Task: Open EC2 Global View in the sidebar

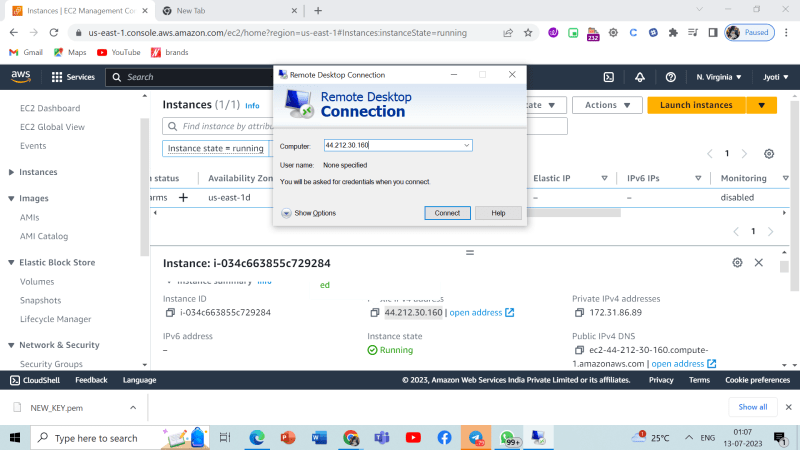Action: coord(52,127)
